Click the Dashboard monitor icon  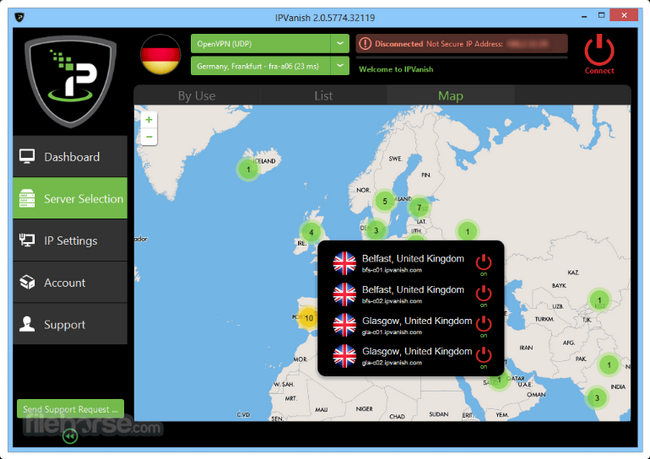tap(27, 157)
